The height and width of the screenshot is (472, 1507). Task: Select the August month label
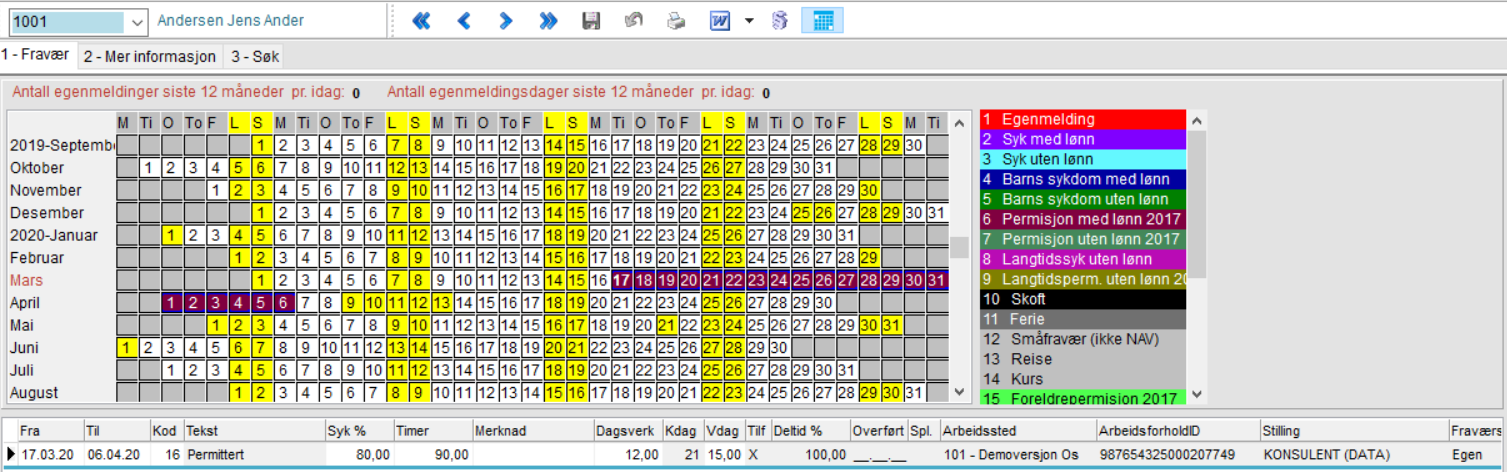click(x=34, y=393)
